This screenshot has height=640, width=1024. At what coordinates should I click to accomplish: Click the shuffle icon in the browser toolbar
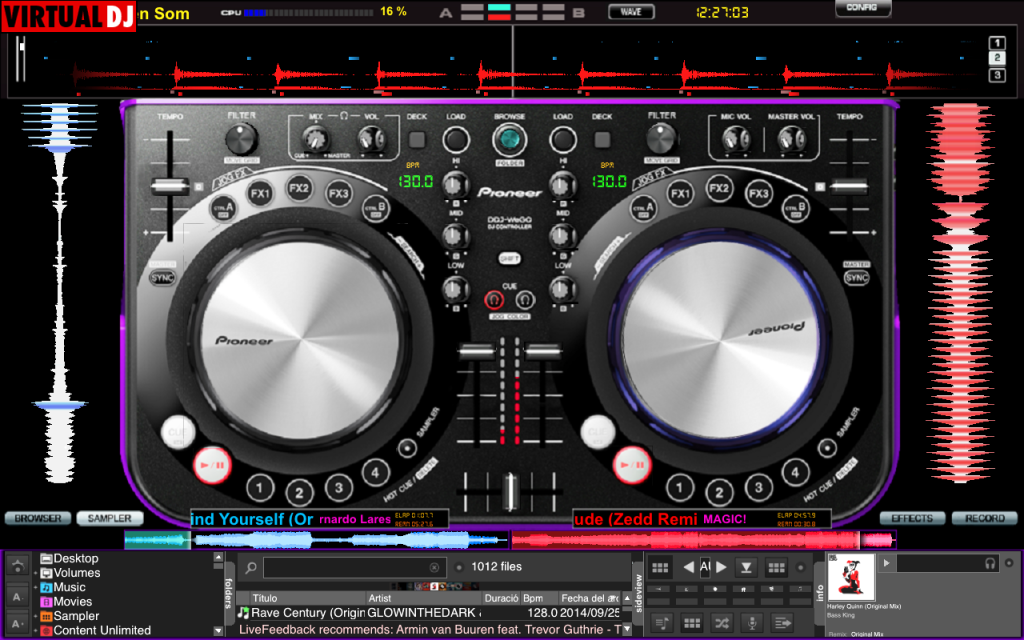coord(723,624)
